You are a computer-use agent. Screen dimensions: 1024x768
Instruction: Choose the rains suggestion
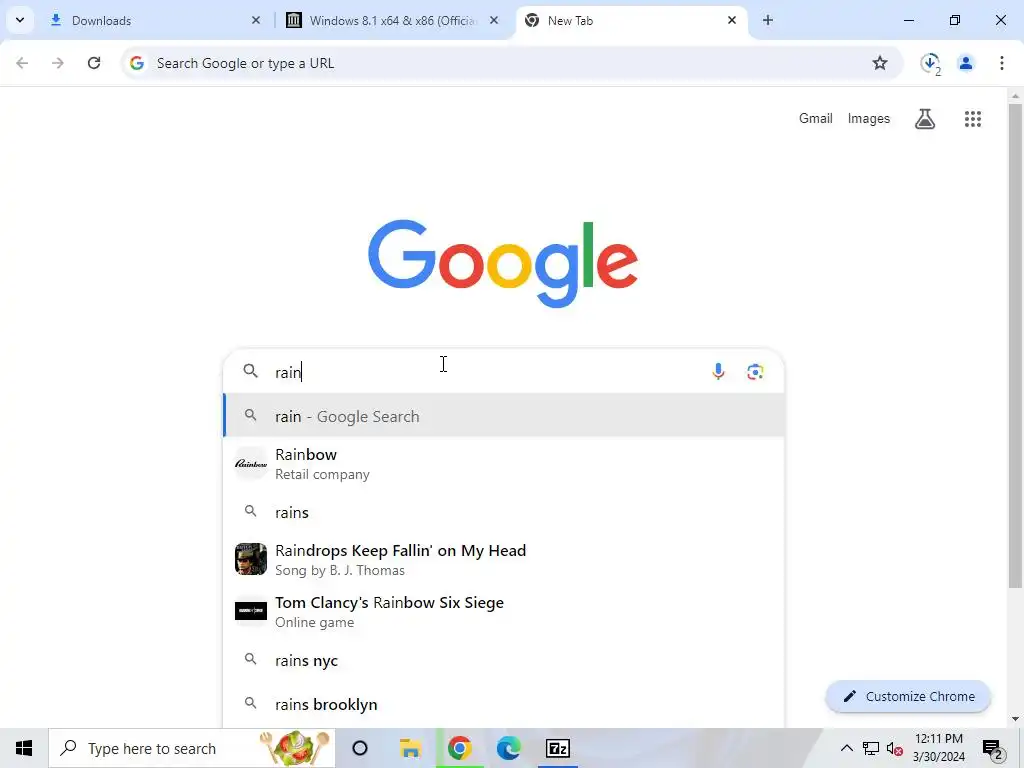pyautogui.click(x=504, y=512)
